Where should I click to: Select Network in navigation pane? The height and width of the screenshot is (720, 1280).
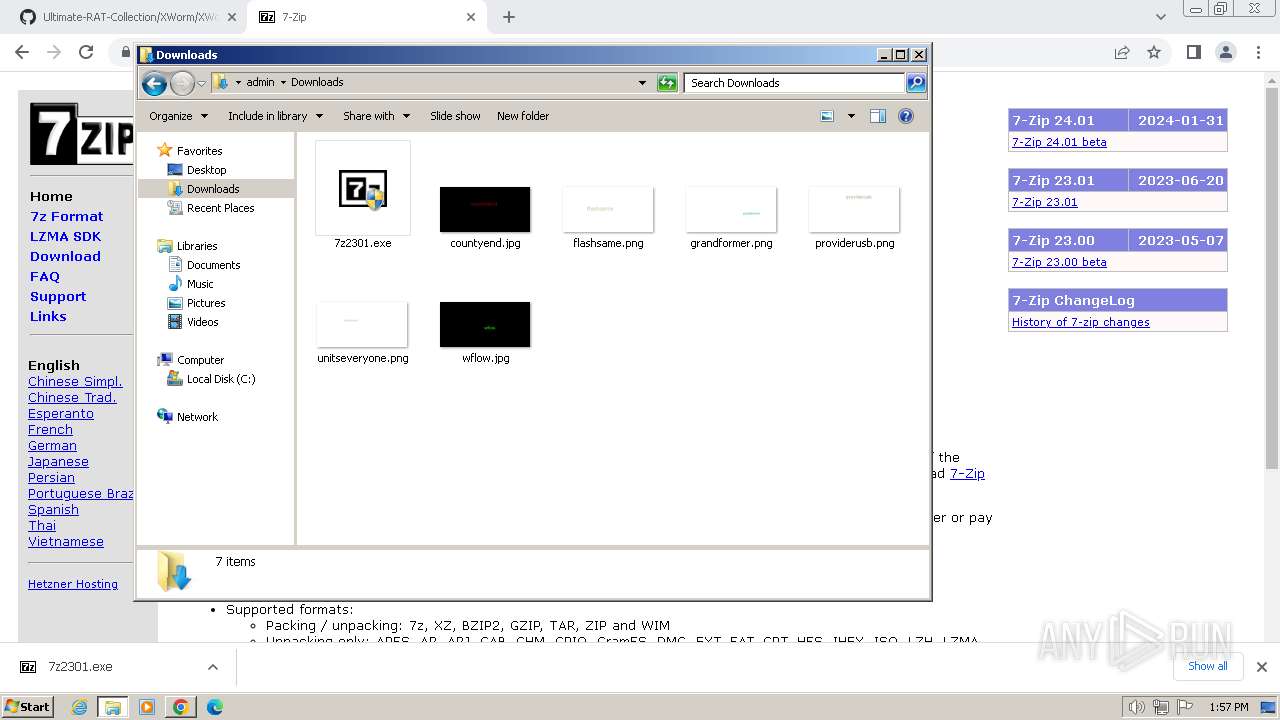[x=197, y=417]
